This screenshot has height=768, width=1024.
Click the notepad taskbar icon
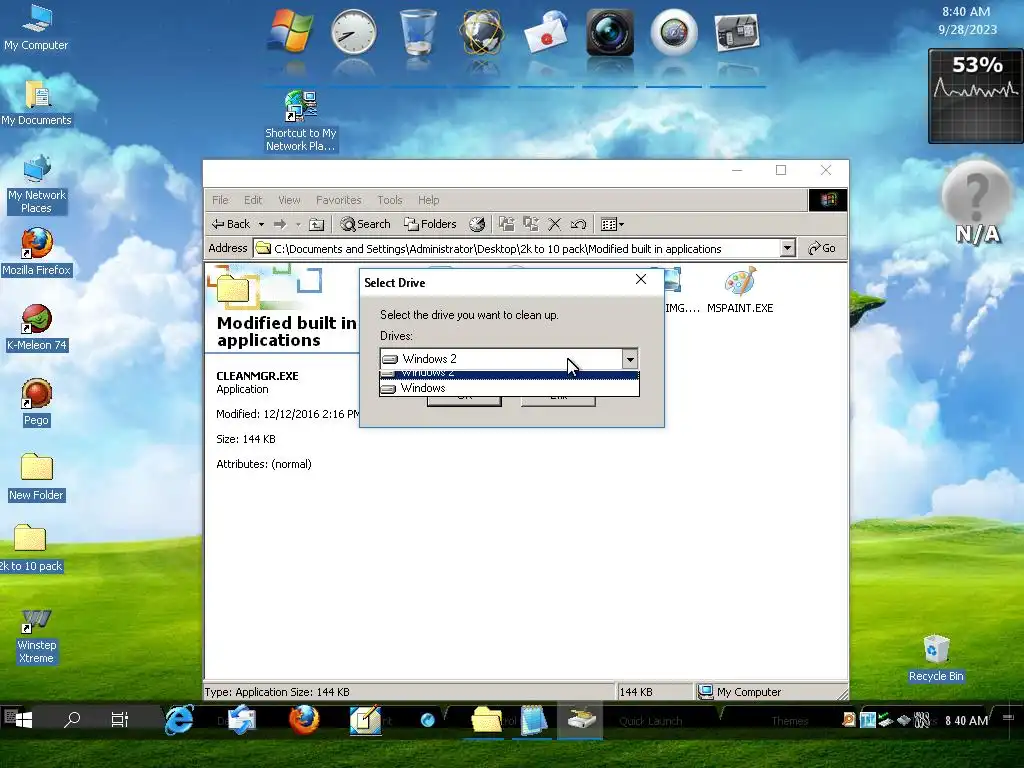point(534,719)
